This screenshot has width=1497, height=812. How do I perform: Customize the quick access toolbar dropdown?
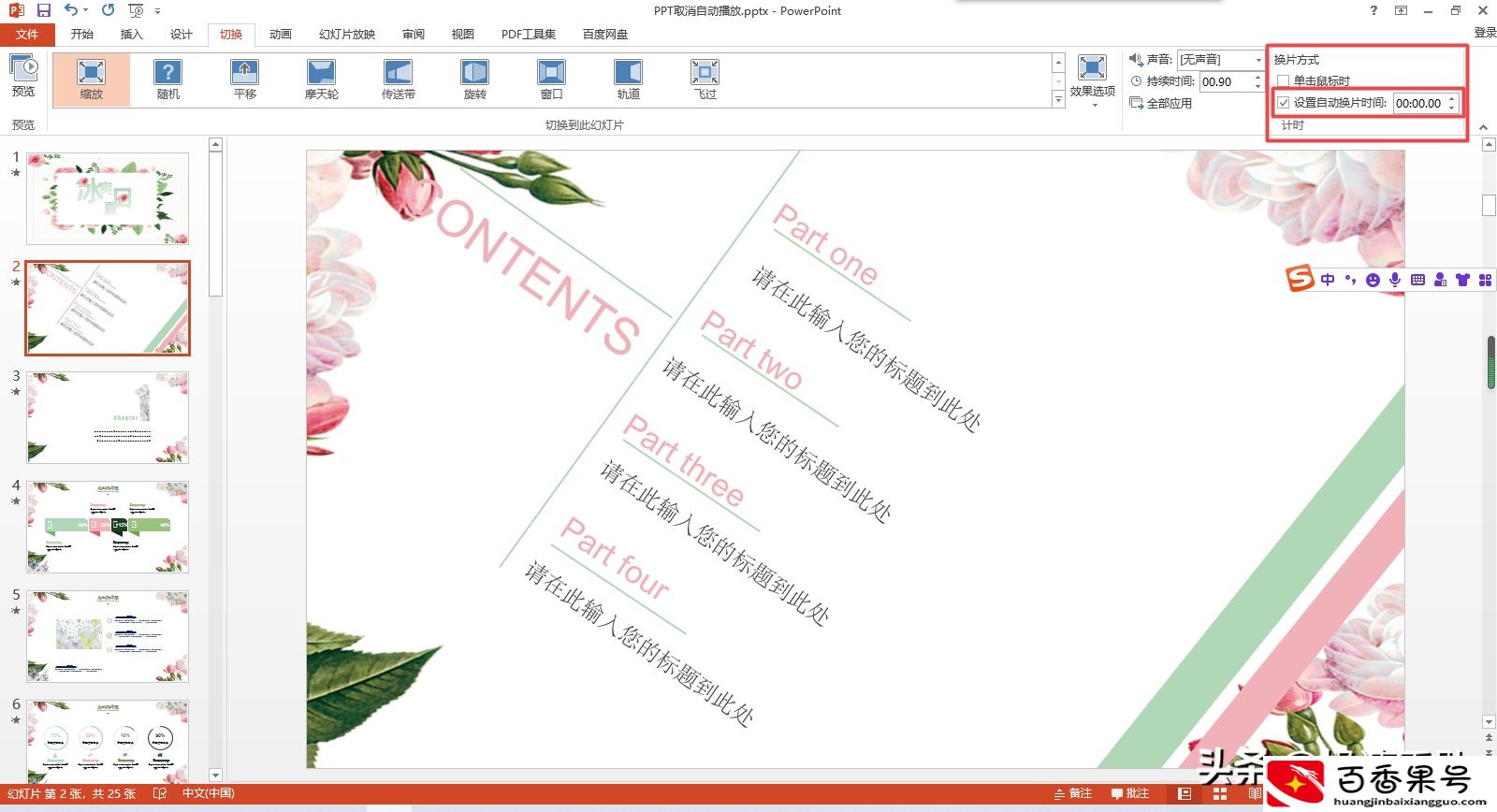pyautogui.click(x=157, y=11)
